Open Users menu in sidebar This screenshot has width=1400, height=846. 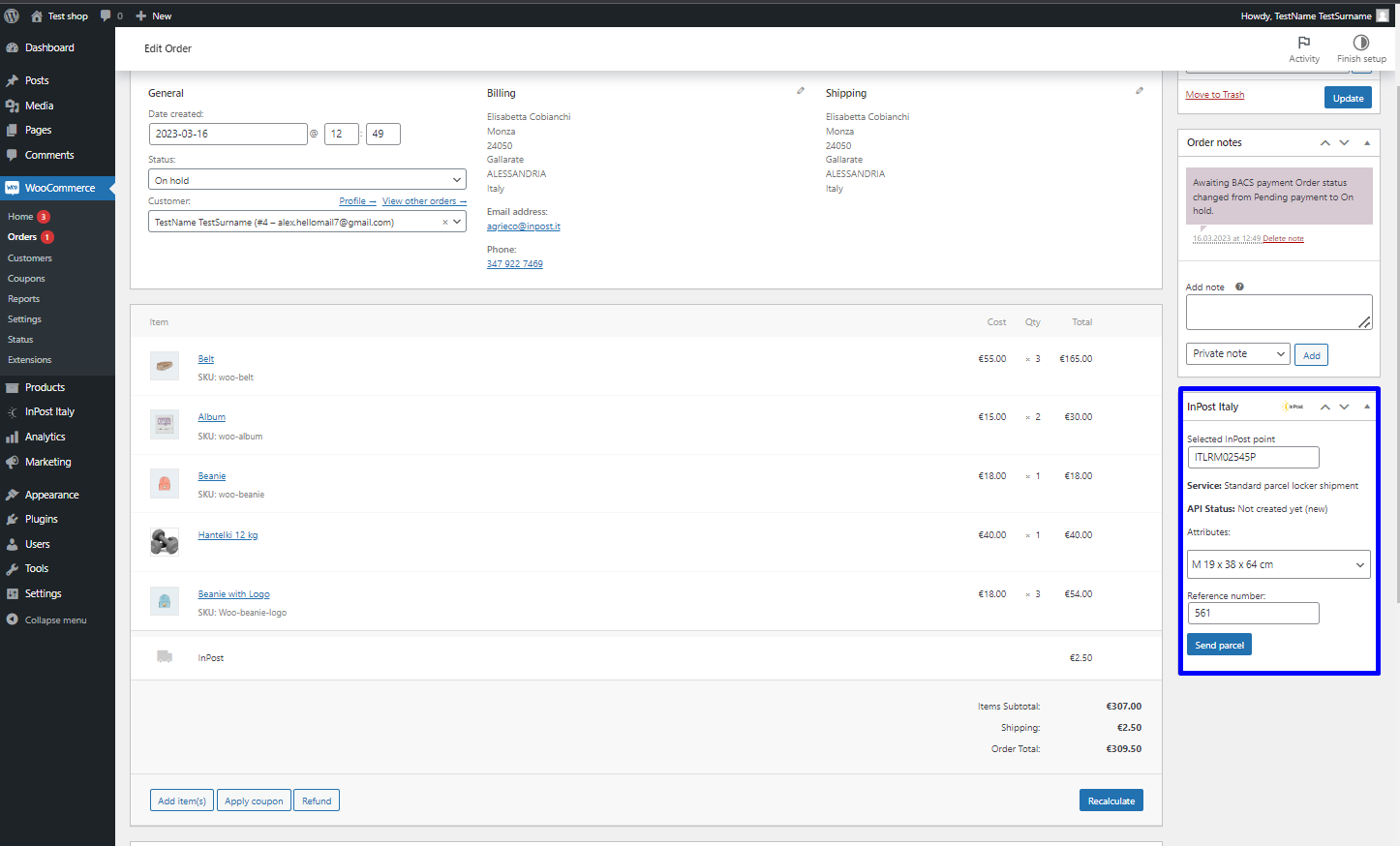point(38,544)
